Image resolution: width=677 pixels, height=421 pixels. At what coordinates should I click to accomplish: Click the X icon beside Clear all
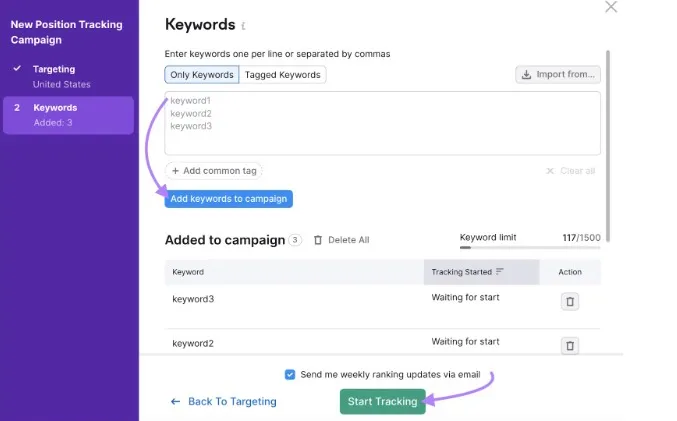550,171
